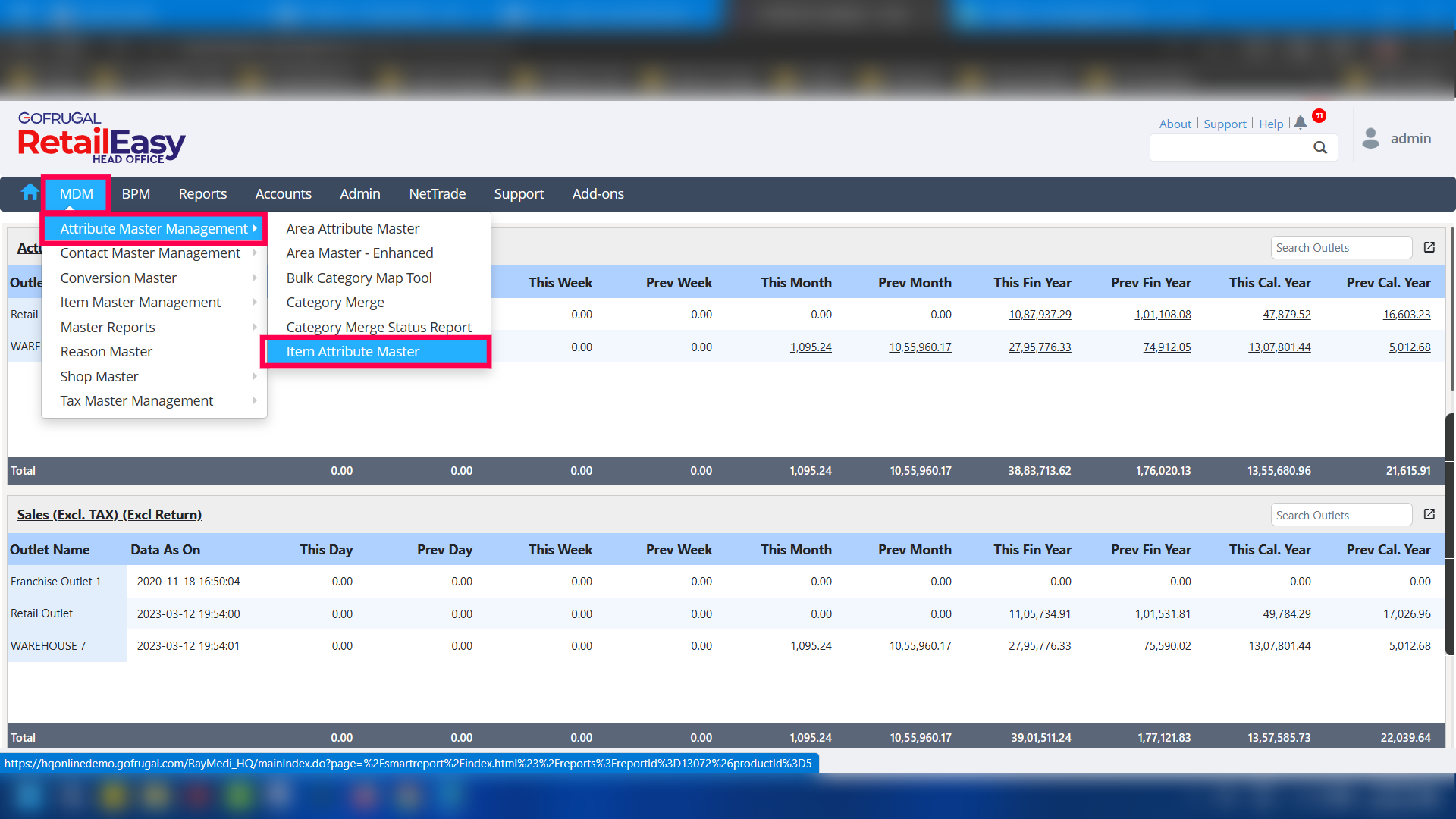Click the Home icon in navigation bar
This screenshot has height=819, width=1456.
coord(30,193)
